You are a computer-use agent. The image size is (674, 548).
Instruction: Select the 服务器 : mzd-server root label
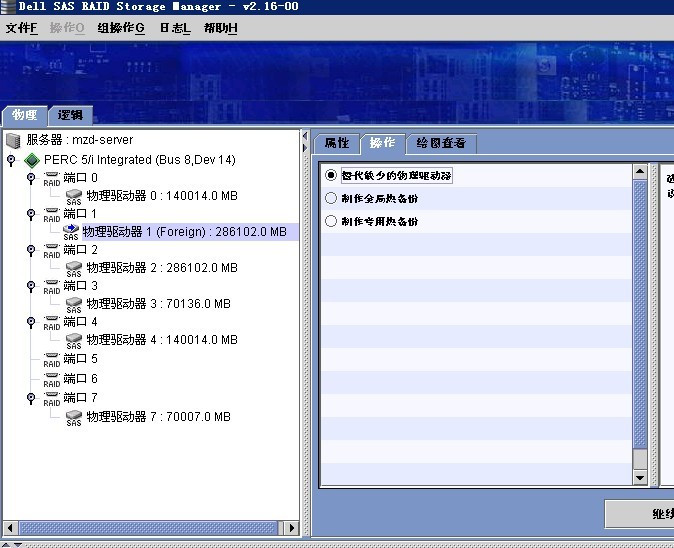click(x=80, y=140)
